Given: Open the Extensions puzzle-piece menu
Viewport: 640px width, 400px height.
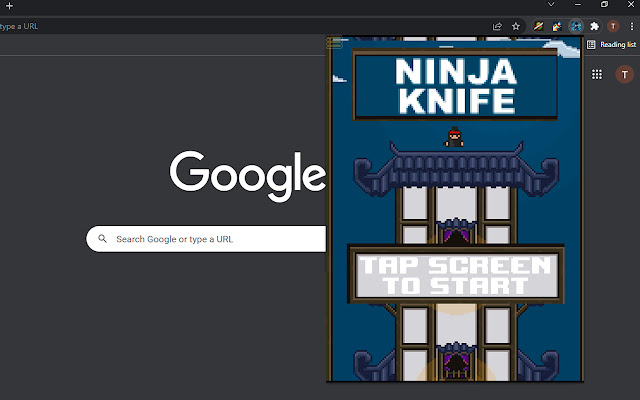Looking at the screenshot, I should tap(595, 27).
